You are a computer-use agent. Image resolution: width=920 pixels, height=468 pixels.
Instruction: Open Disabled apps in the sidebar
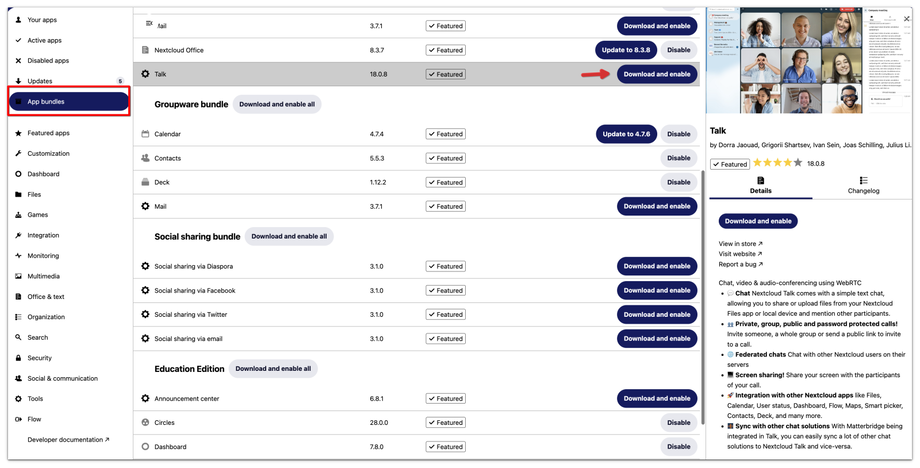(48, 60)
